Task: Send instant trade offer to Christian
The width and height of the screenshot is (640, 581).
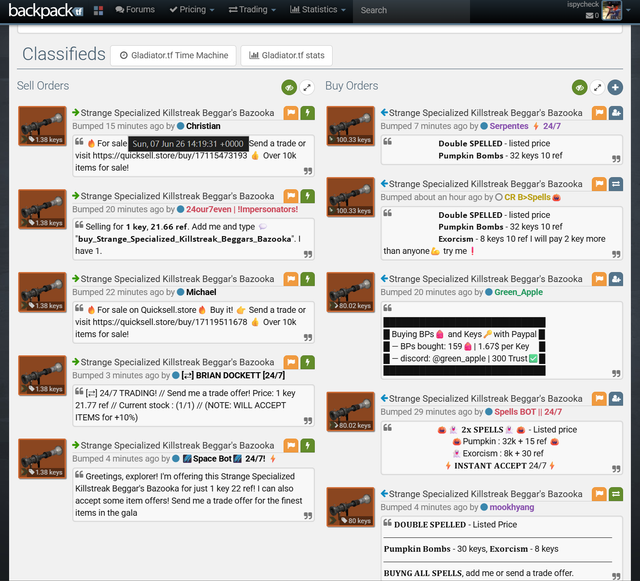Action: tap(308, 113)
